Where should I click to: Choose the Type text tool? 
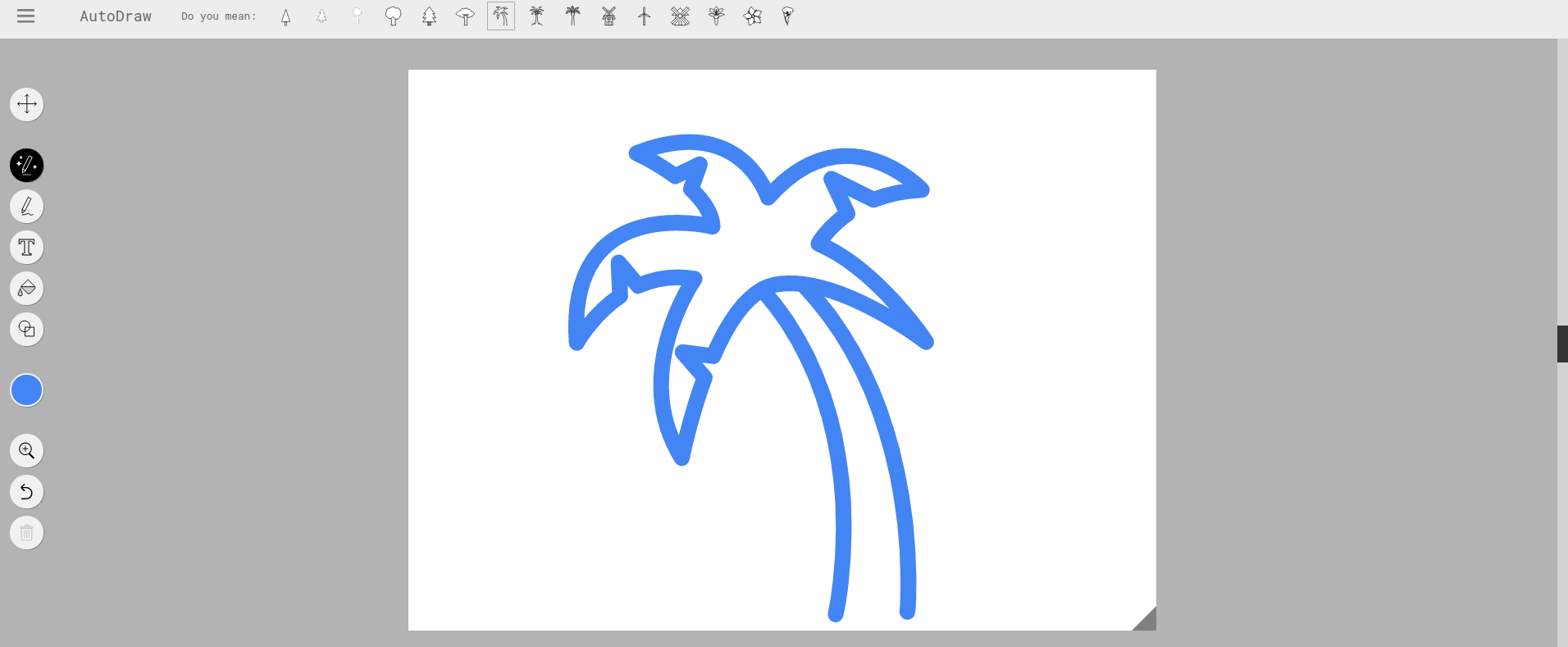tap(26, 248)
